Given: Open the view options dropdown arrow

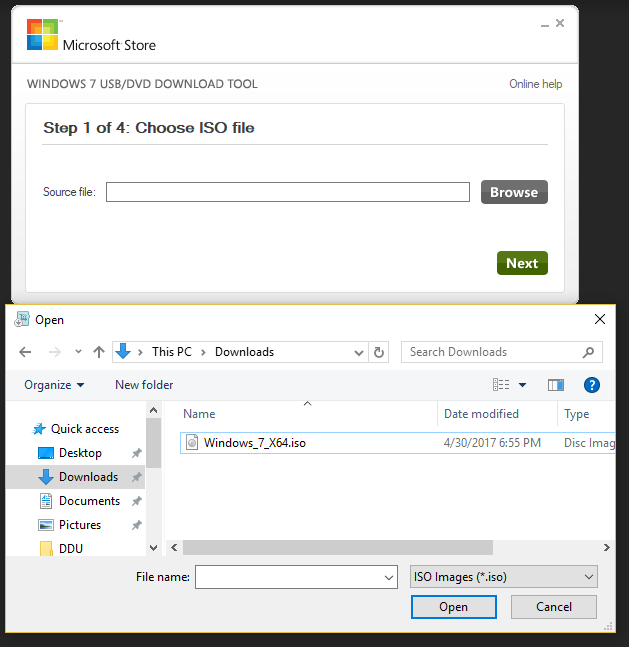Looking at the screenshot, I should [x=523, y=385].
